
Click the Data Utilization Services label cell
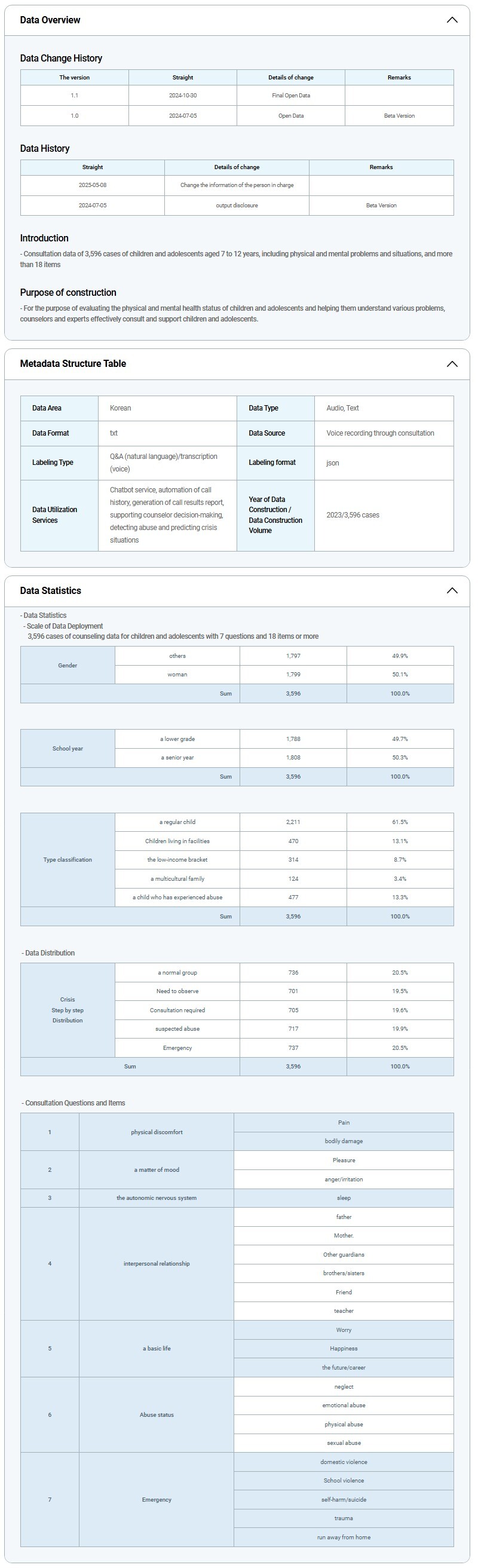click(59, 515)
